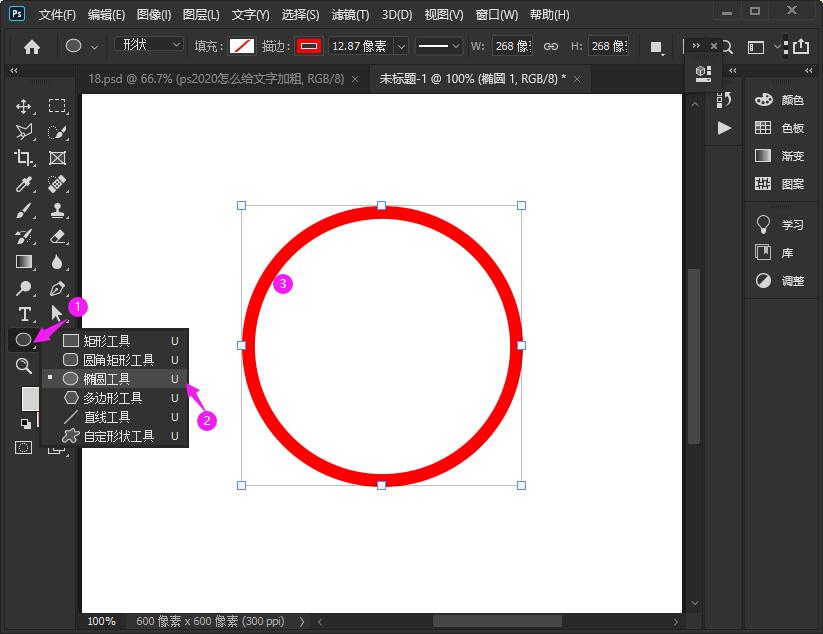This screenshot has width=823, height=634.
Task: Select the Eyedropper tool
Action: click(24, 184)
